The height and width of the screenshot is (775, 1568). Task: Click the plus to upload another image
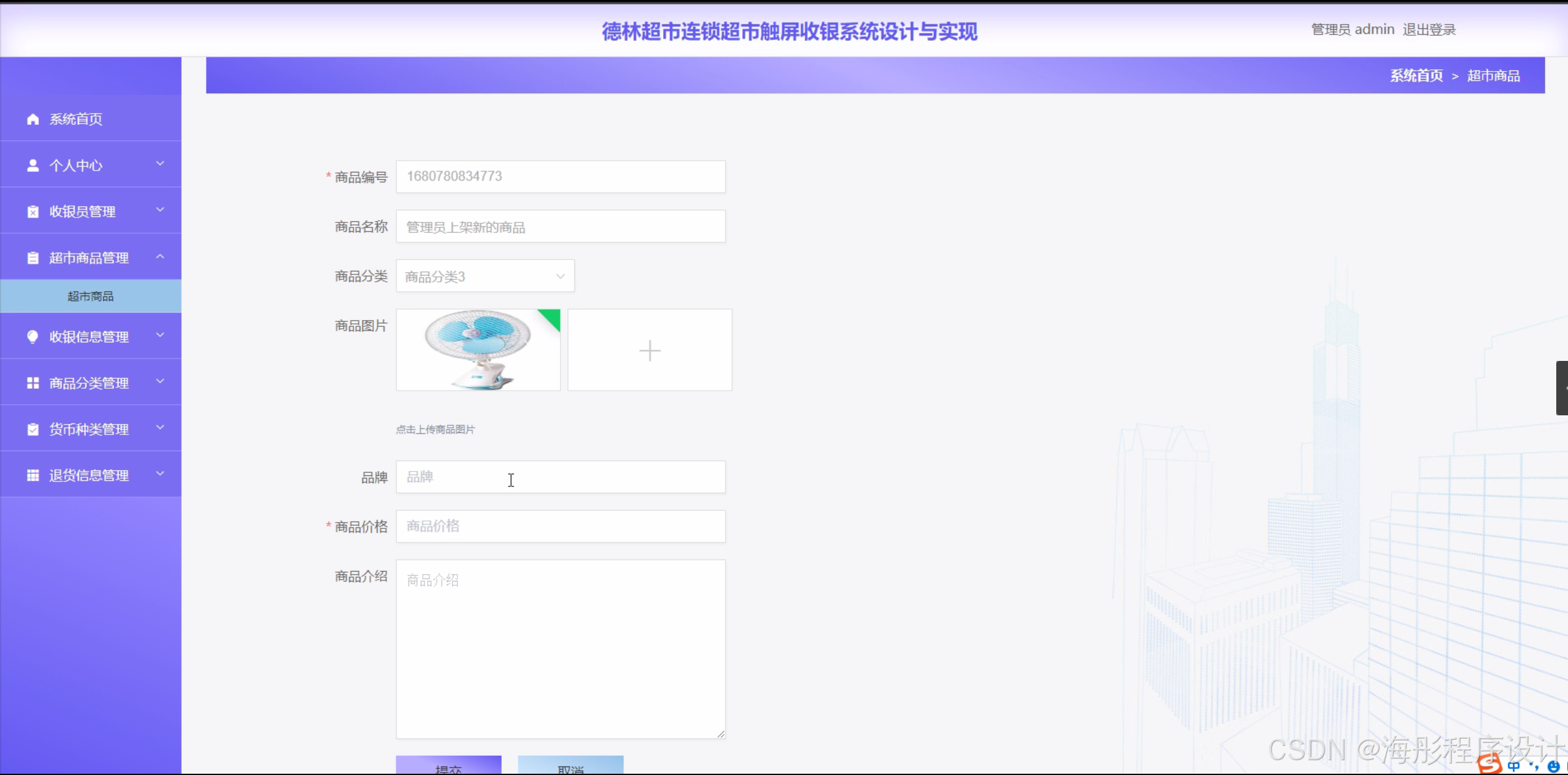coord(650,350)
